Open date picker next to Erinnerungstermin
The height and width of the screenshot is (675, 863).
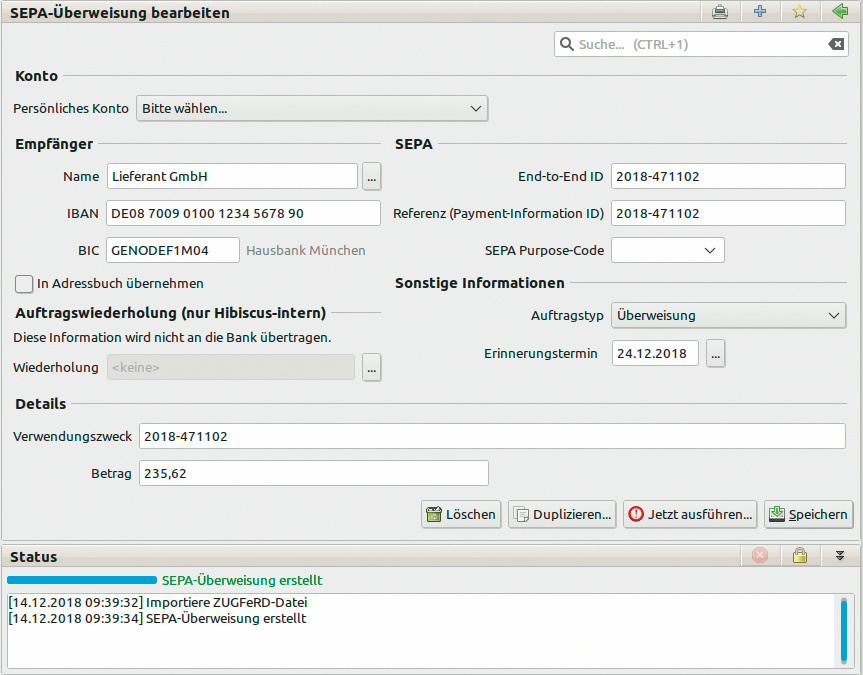point(715,354)
